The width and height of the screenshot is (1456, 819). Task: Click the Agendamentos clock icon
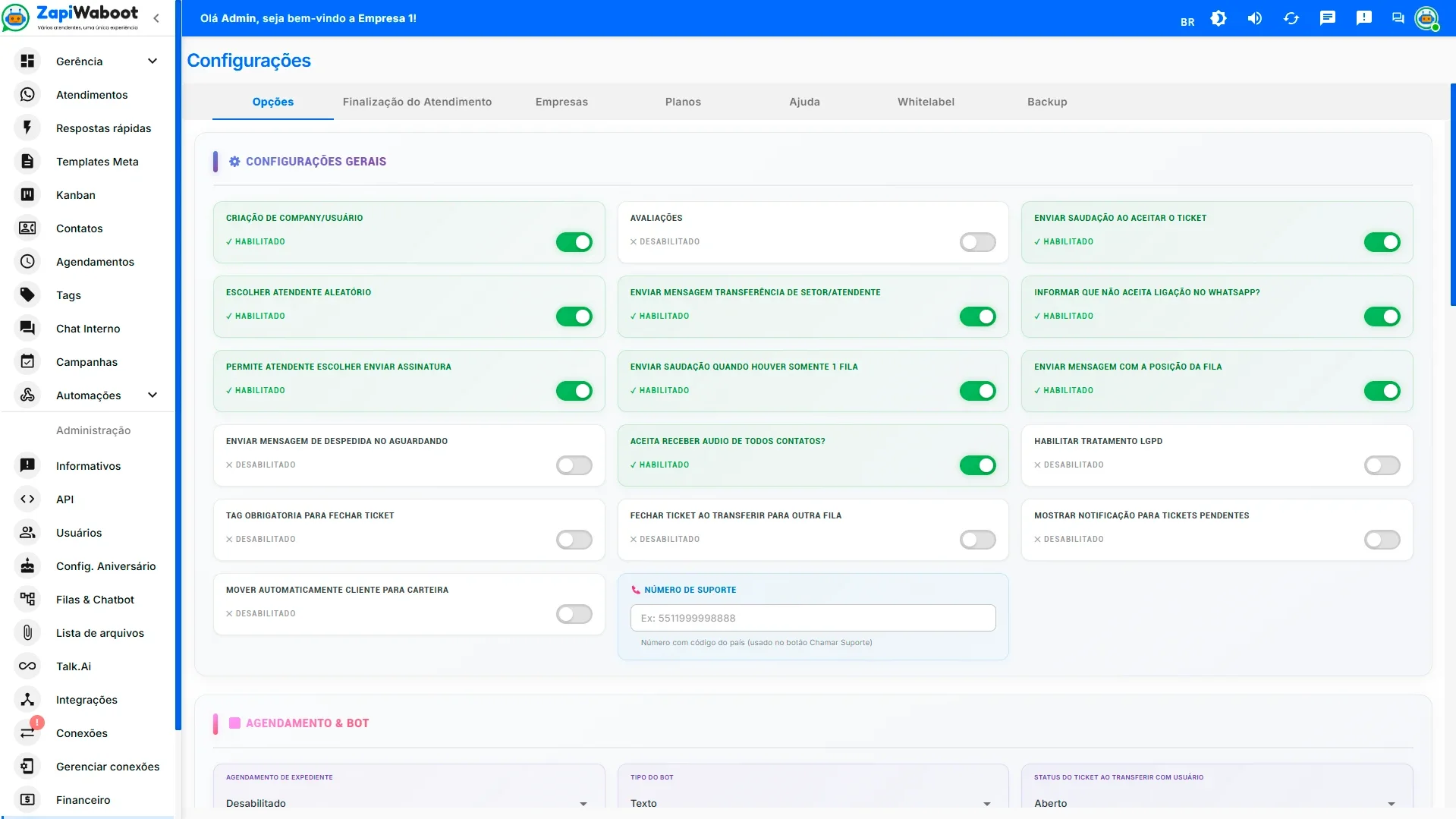pos(27,261)
